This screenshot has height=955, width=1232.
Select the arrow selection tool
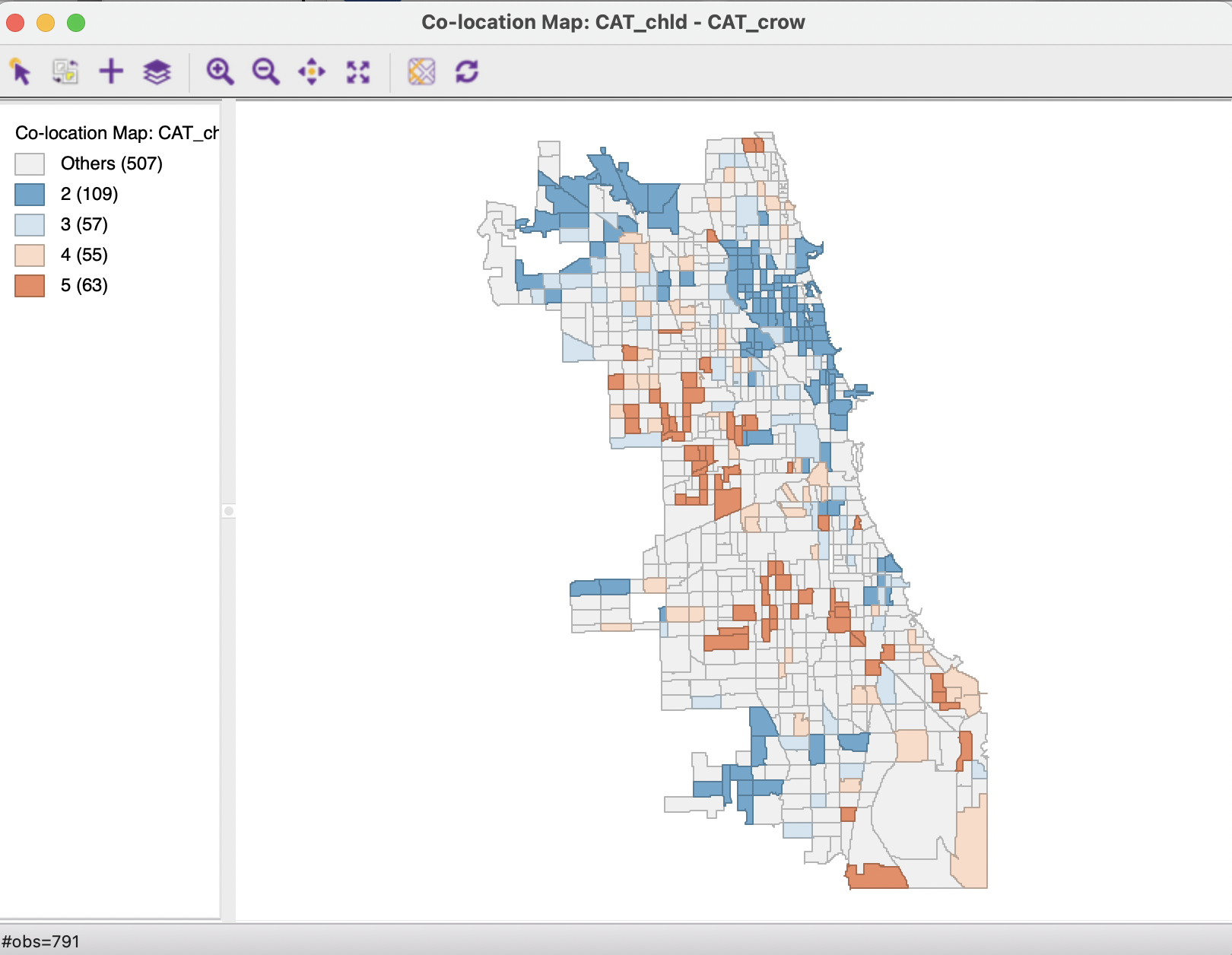point(21,71)
